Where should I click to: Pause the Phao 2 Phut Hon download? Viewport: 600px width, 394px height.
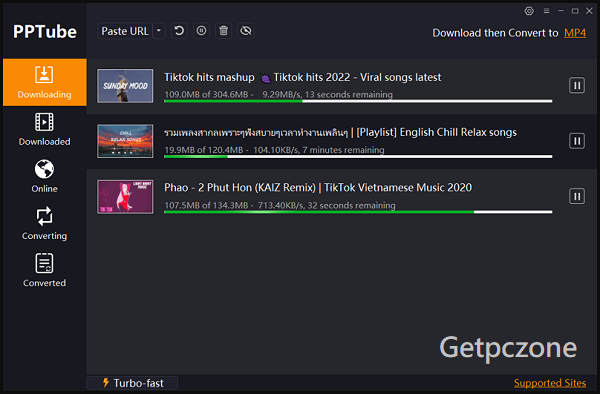577,196
